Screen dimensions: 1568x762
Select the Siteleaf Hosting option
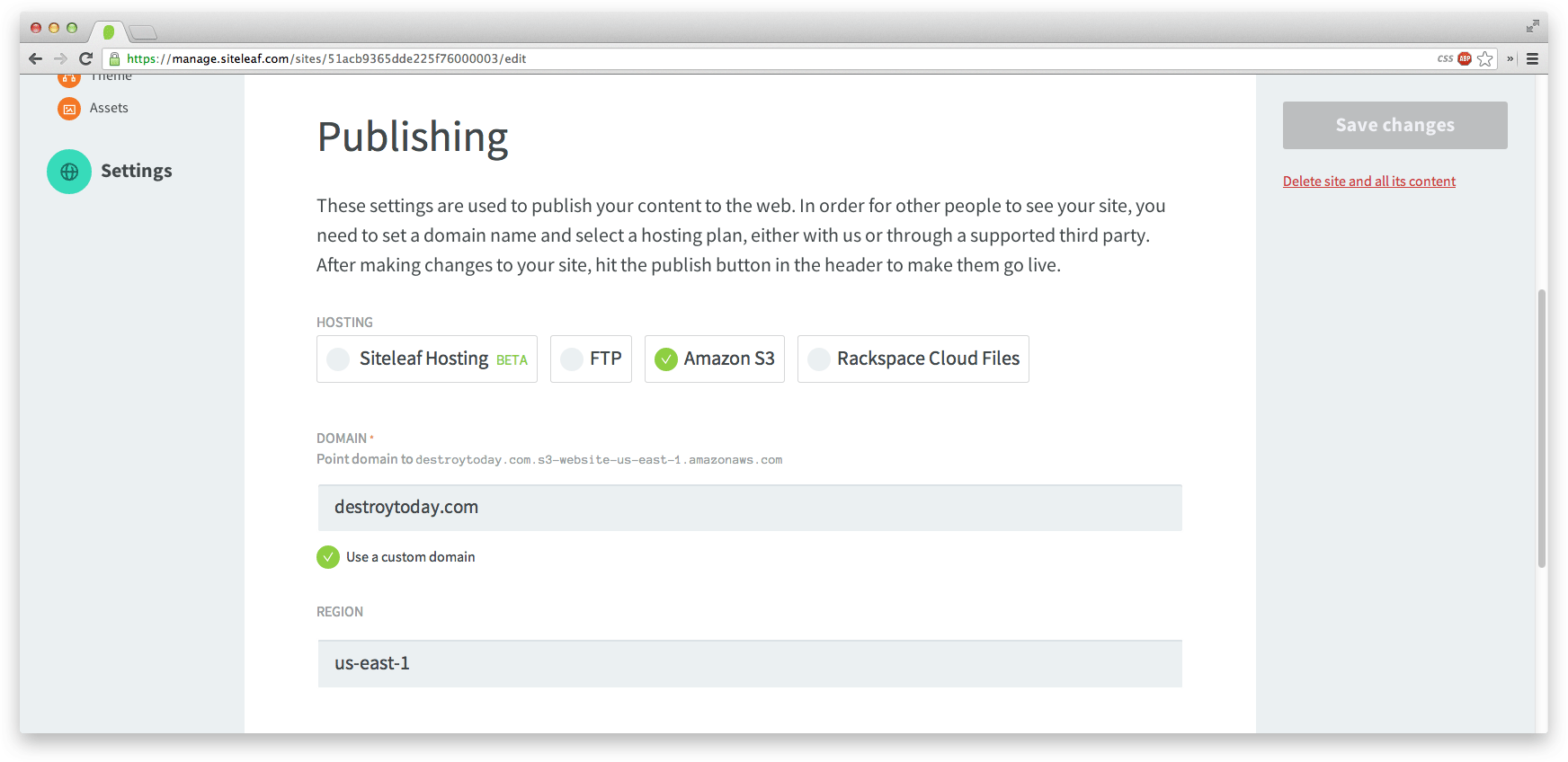point(427,359)
